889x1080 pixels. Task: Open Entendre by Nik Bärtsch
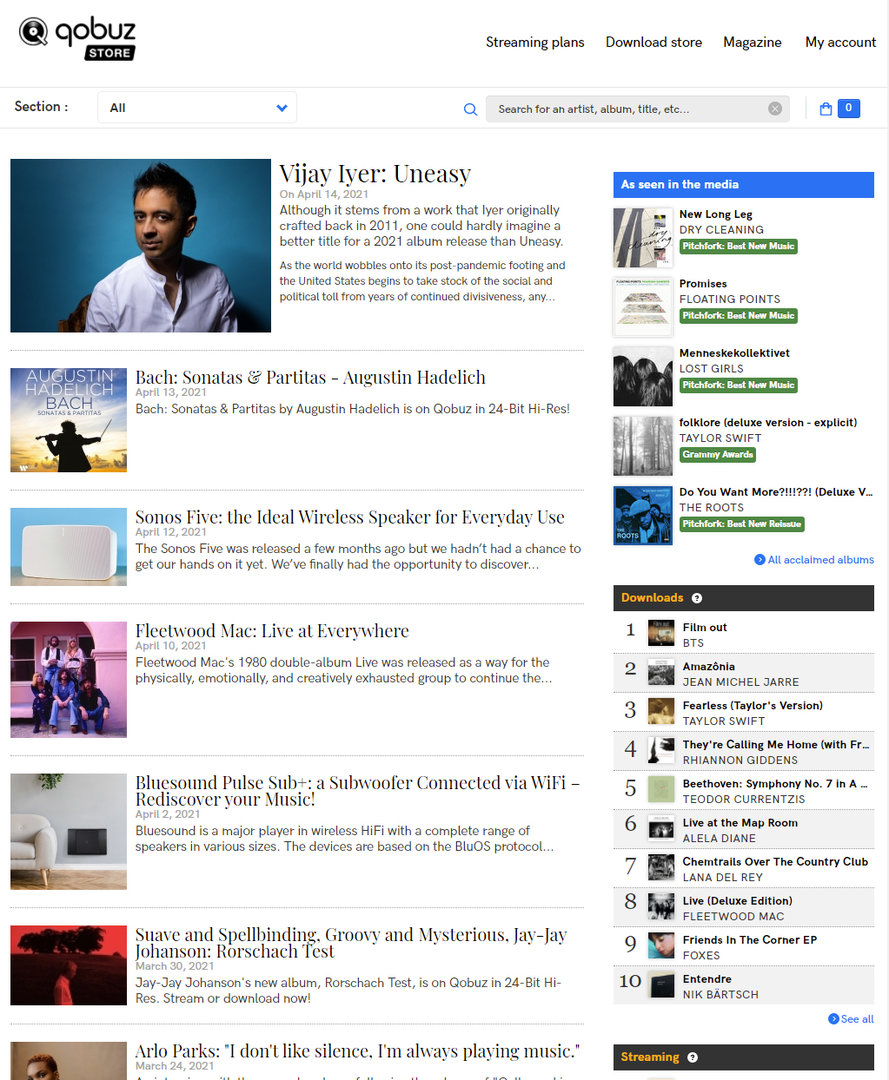744,986
